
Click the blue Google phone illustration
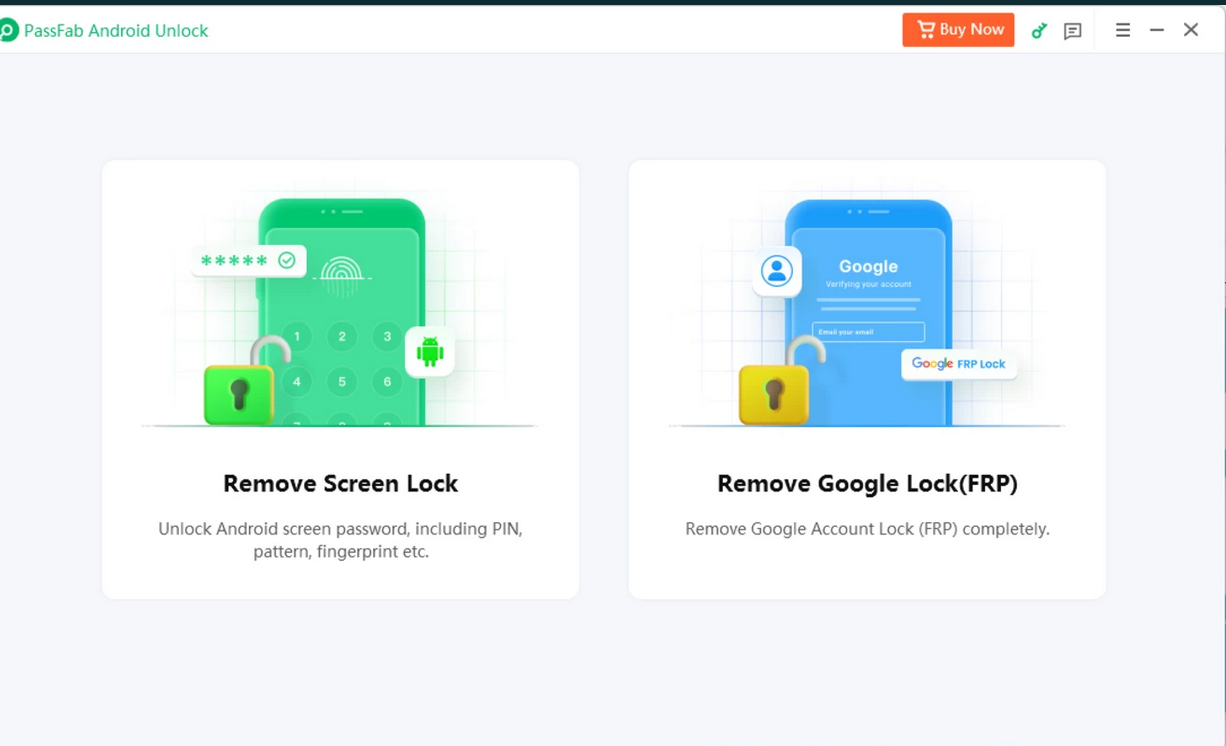pos(868,312)
